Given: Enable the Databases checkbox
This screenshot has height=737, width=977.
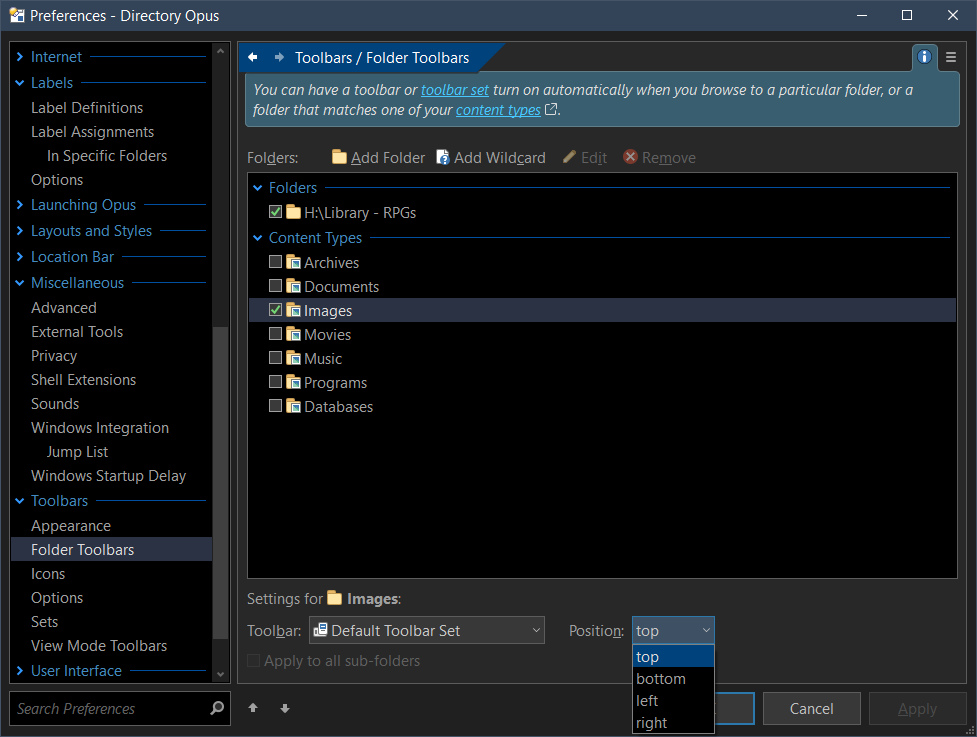Looking at the screenshot, I should (275, 406).
